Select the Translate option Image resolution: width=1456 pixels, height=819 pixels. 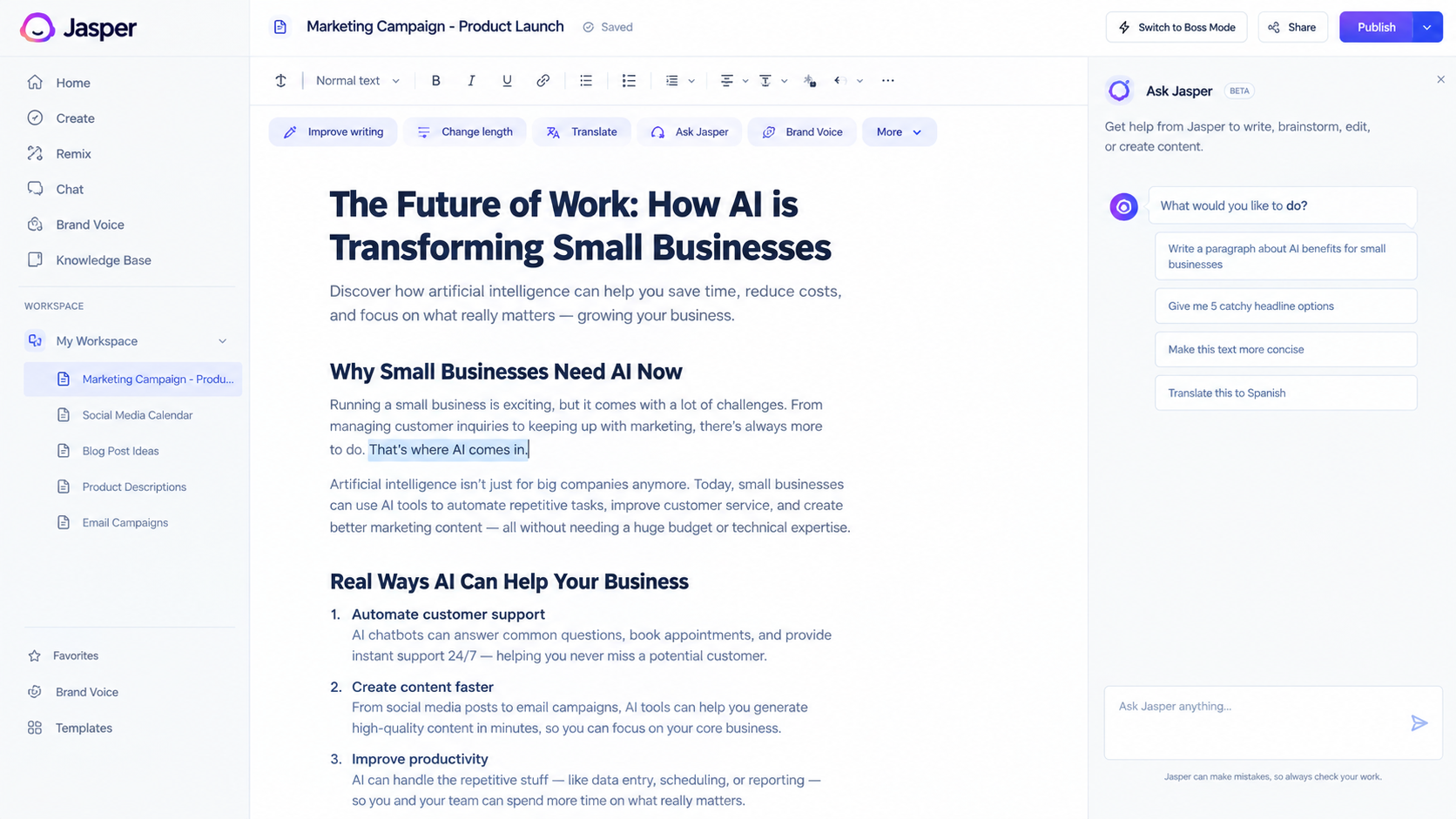click(x=582, y=132)
